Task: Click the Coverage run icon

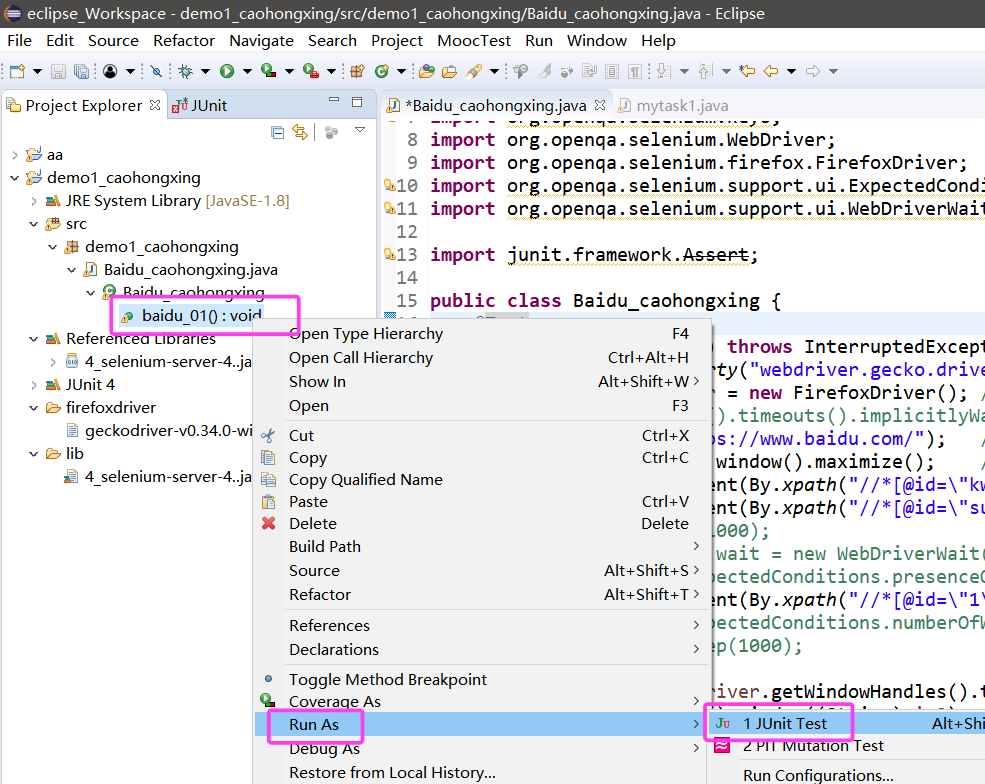Action: (x=268, y=71)
